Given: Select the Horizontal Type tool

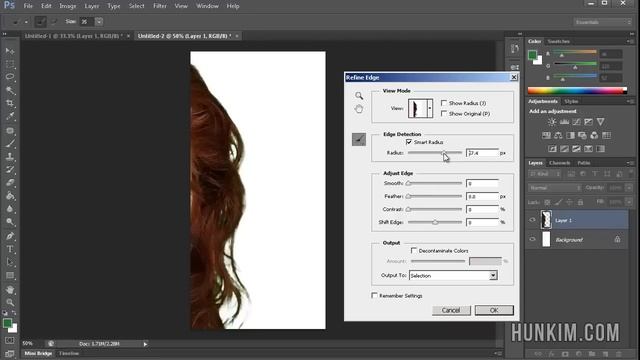Looking at the screenshot, I should pos(10,249).
